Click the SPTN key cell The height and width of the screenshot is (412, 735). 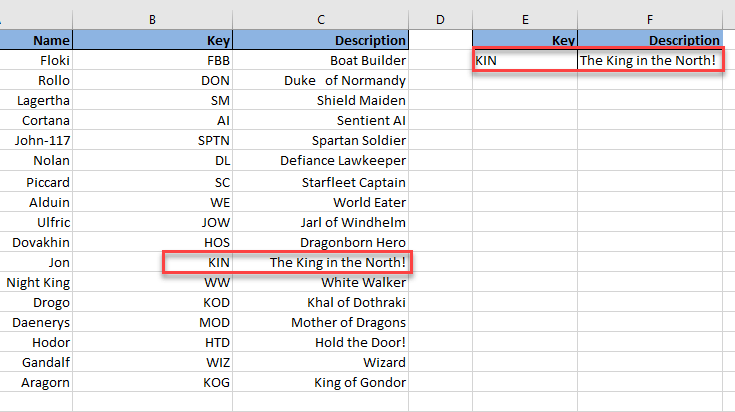click(x=153, y=140)
